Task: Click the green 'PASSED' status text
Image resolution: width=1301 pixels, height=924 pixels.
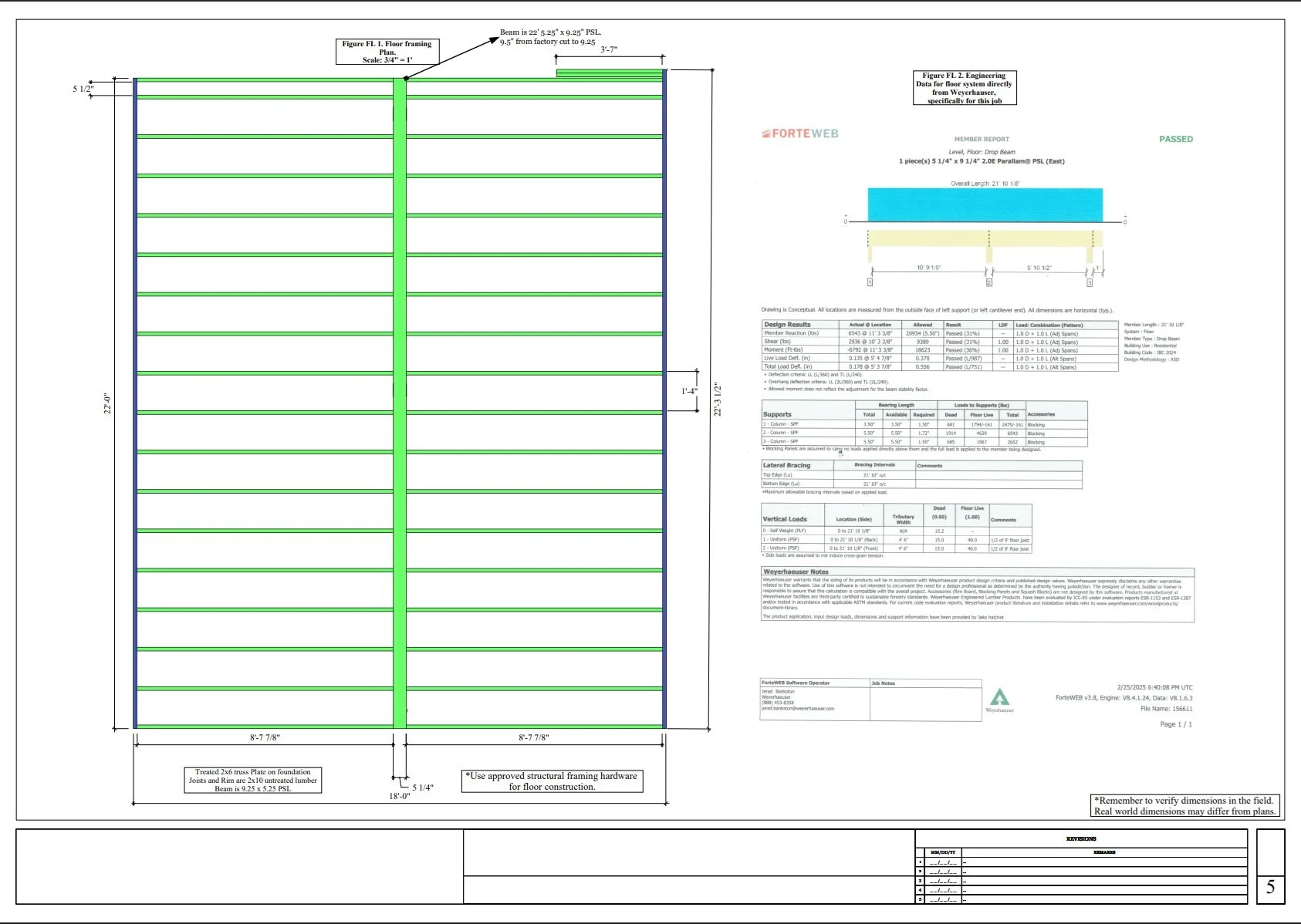Action: (1176, 139)
